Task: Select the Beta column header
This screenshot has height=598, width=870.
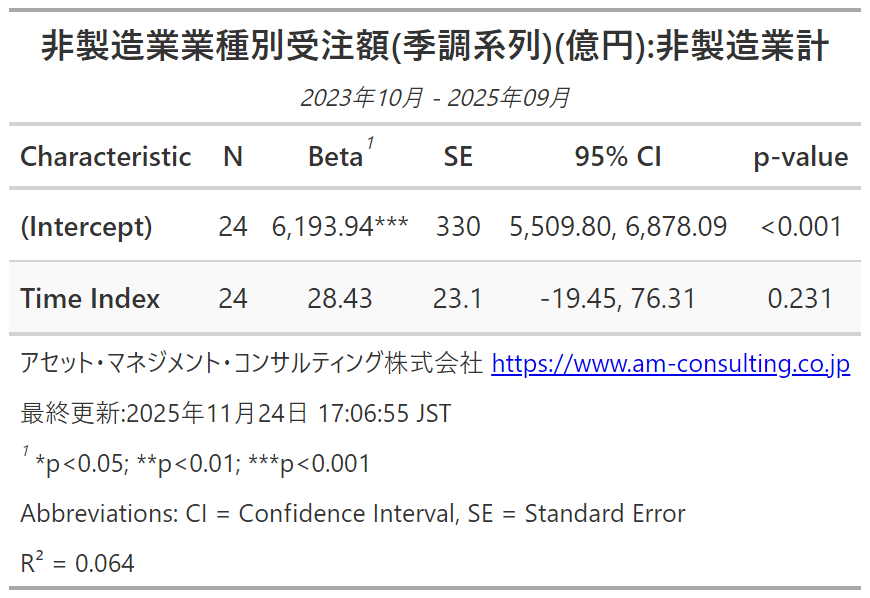Action: coord(337,157)
